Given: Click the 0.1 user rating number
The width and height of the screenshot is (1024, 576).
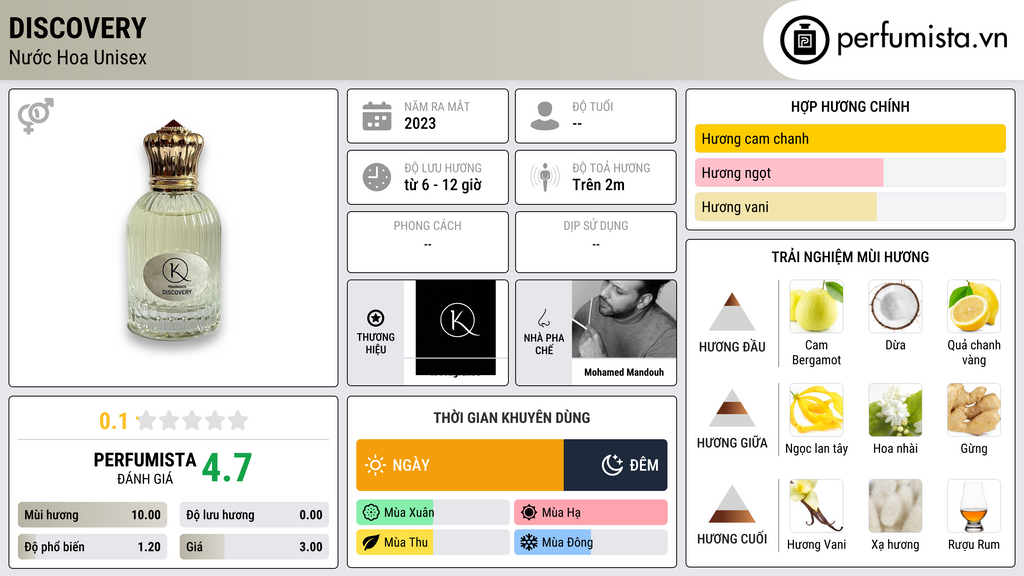Looking at the screenshot, I should tap(113, 421).
